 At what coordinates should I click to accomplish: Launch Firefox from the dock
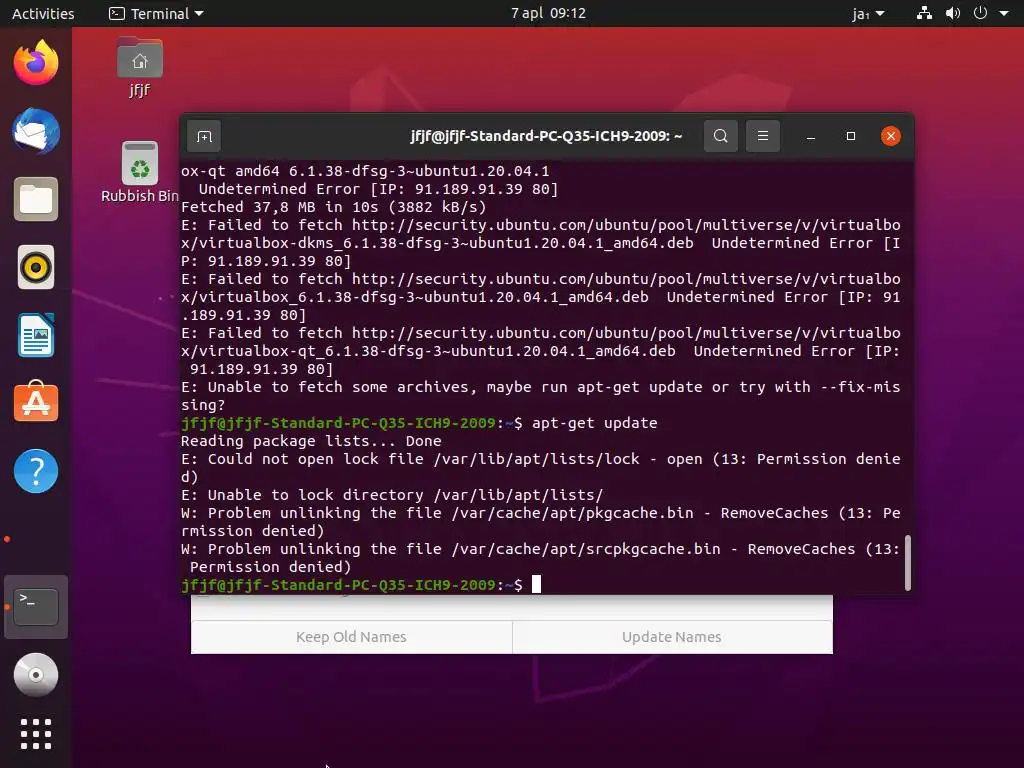coord(36,63)
